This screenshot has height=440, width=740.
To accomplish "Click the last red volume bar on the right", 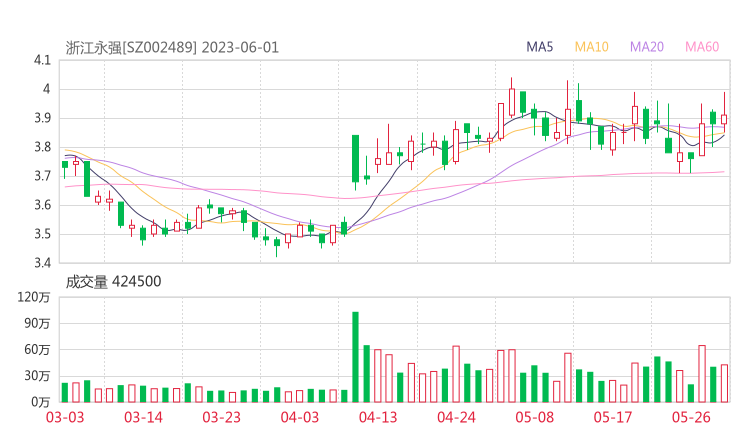I will (724, 383).
